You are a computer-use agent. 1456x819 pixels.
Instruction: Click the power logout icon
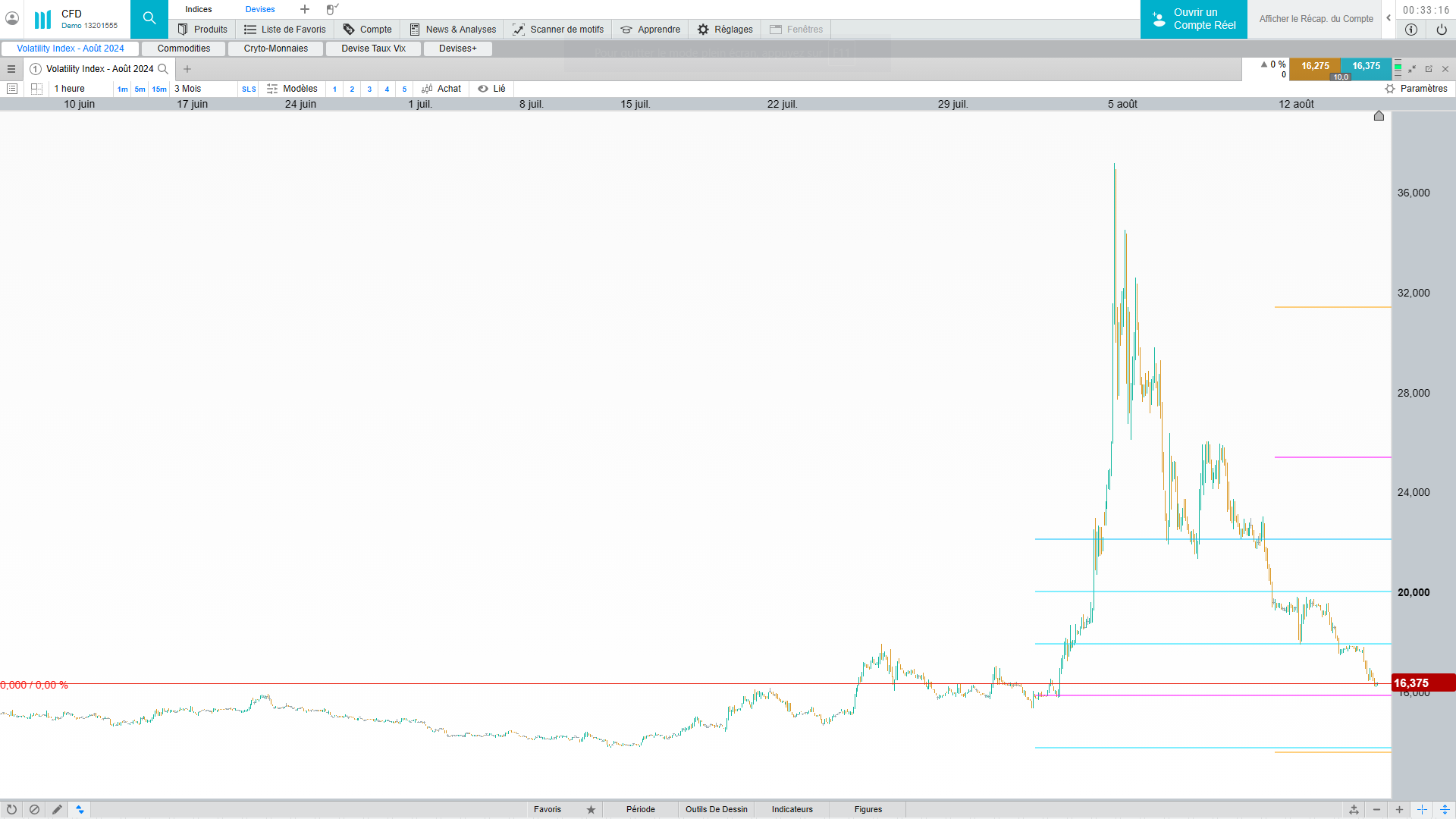click(1441, 30)
